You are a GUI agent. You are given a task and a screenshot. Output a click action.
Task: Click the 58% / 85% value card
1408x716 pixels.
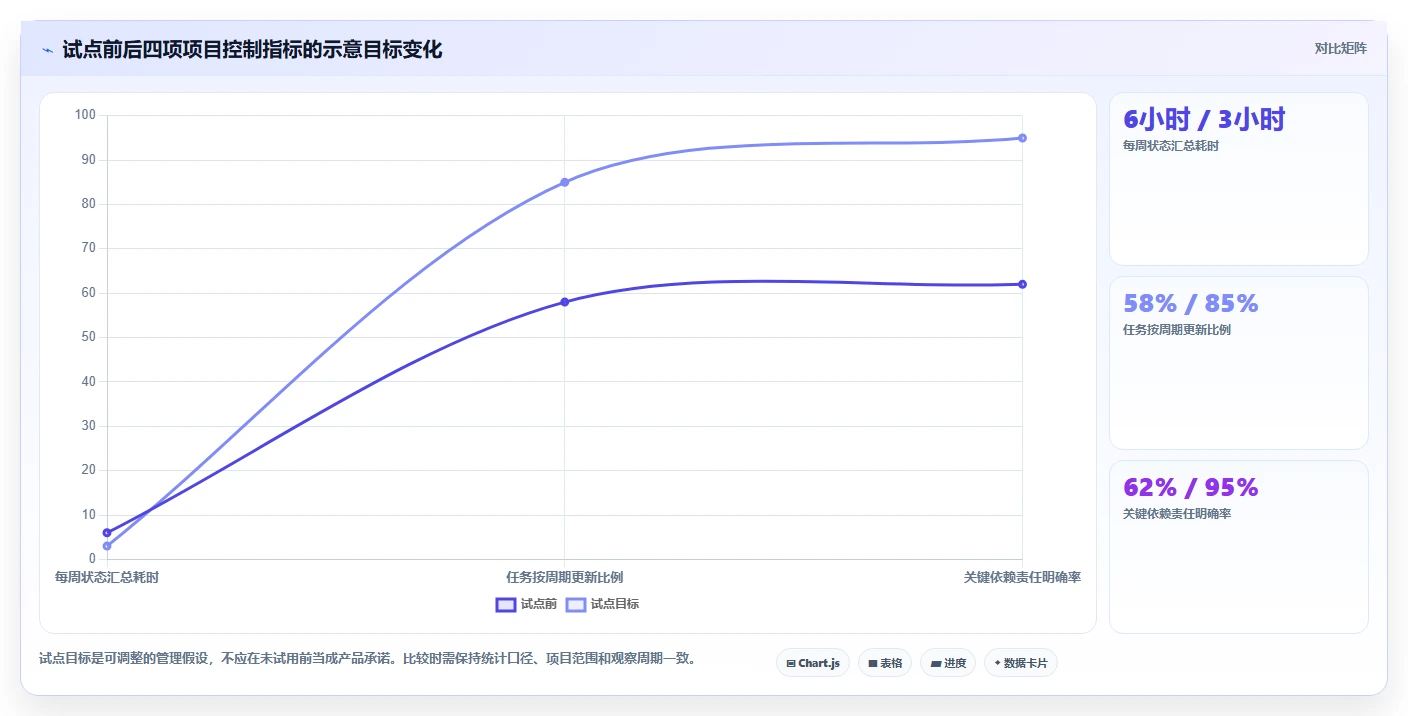pyautogui.click(x=1239, y=363)
